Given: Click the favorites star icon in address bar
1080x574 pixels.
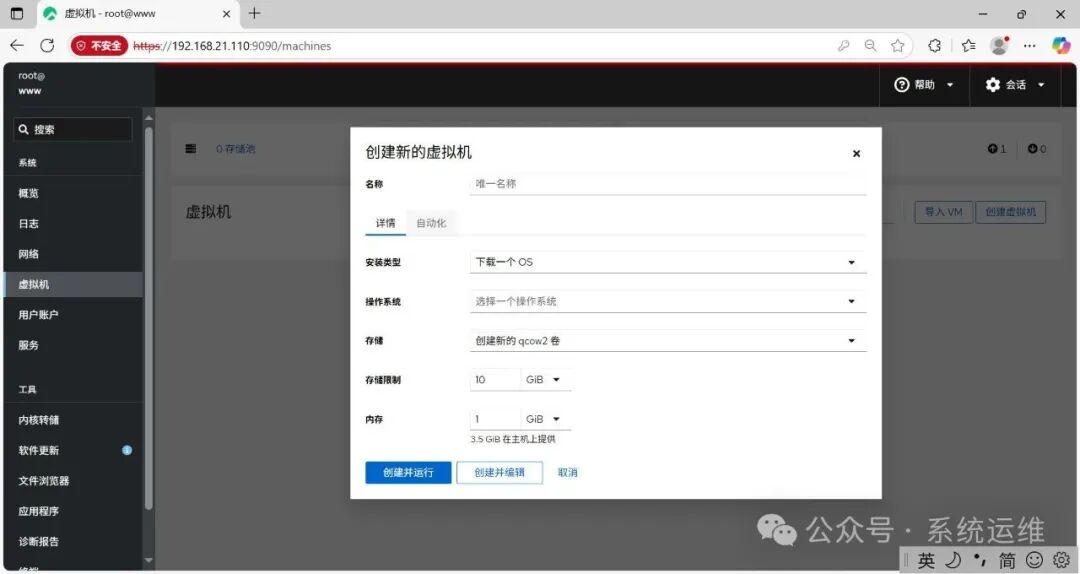Looking at the screenshot, I should tap(898, 45).
